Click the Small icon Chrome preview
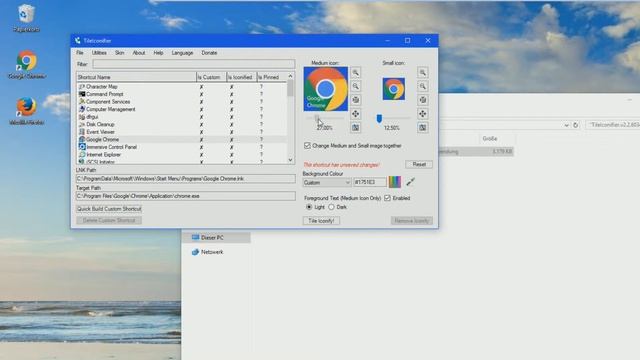Viewport: 640px width, 360px height. coord(394,89)
